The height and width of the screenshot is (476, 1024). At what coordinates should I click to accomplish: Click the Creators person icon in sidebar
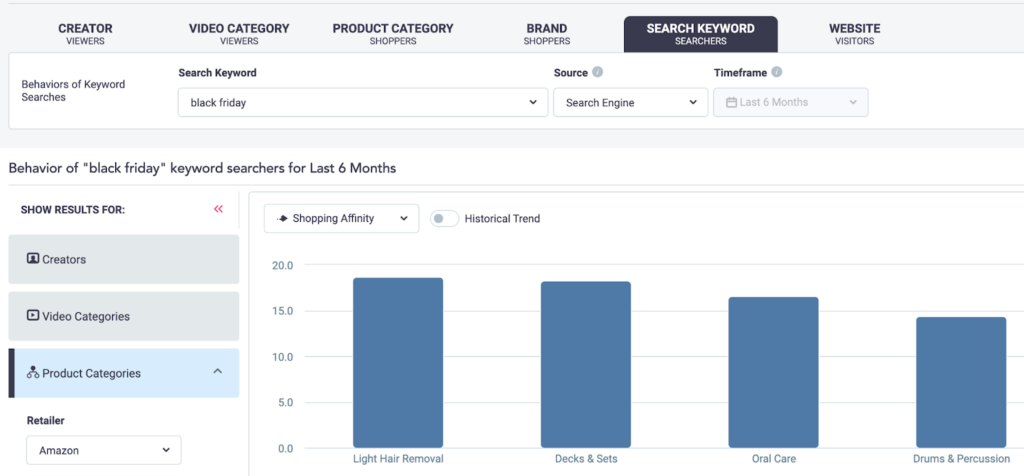[x=33, y=259]
